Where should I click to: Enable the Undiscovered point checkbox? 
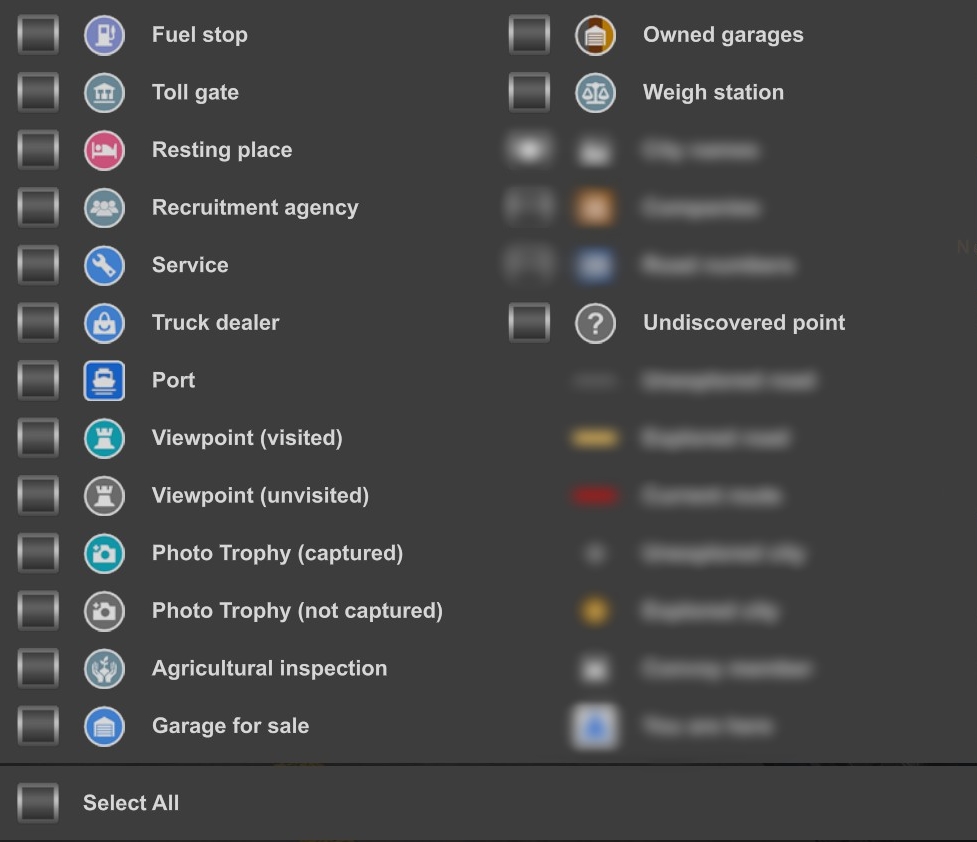(x=529, y=323)
